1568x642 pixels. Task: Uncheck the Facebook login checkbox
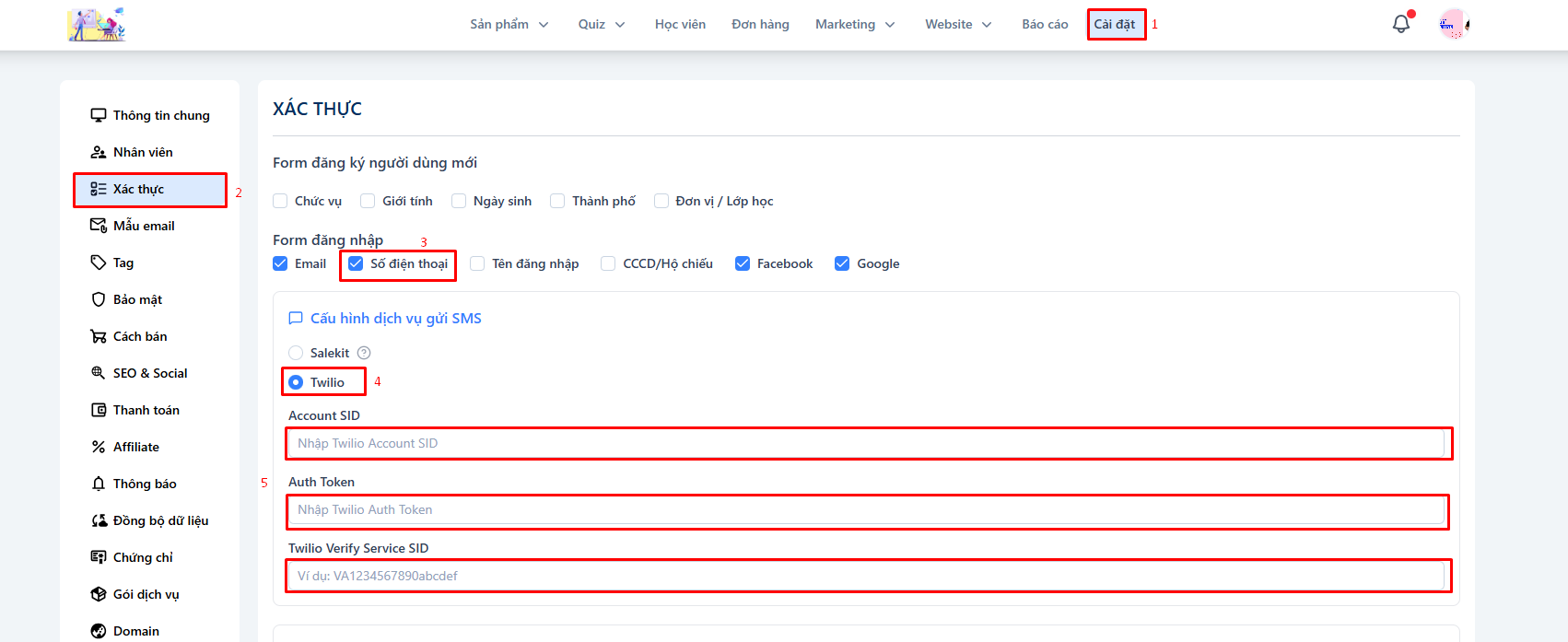743,263
